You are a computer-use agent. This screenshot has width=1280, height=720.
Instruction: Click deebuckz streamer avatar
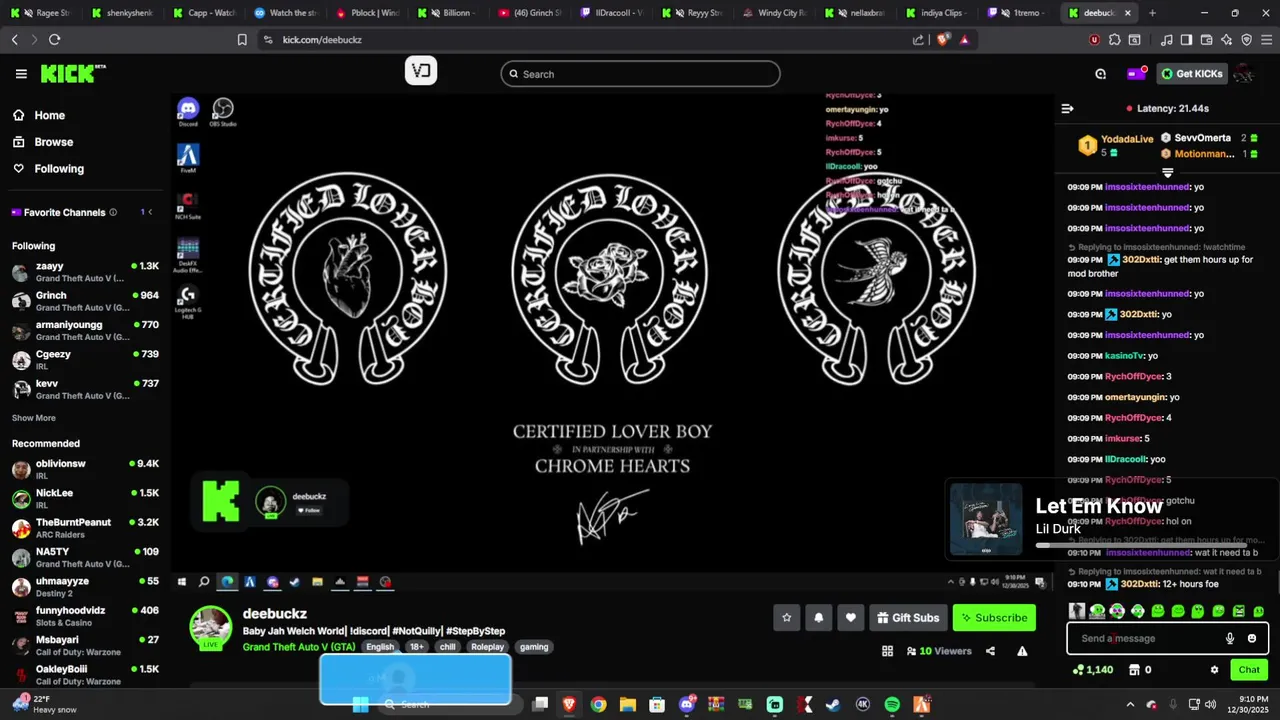211,627
